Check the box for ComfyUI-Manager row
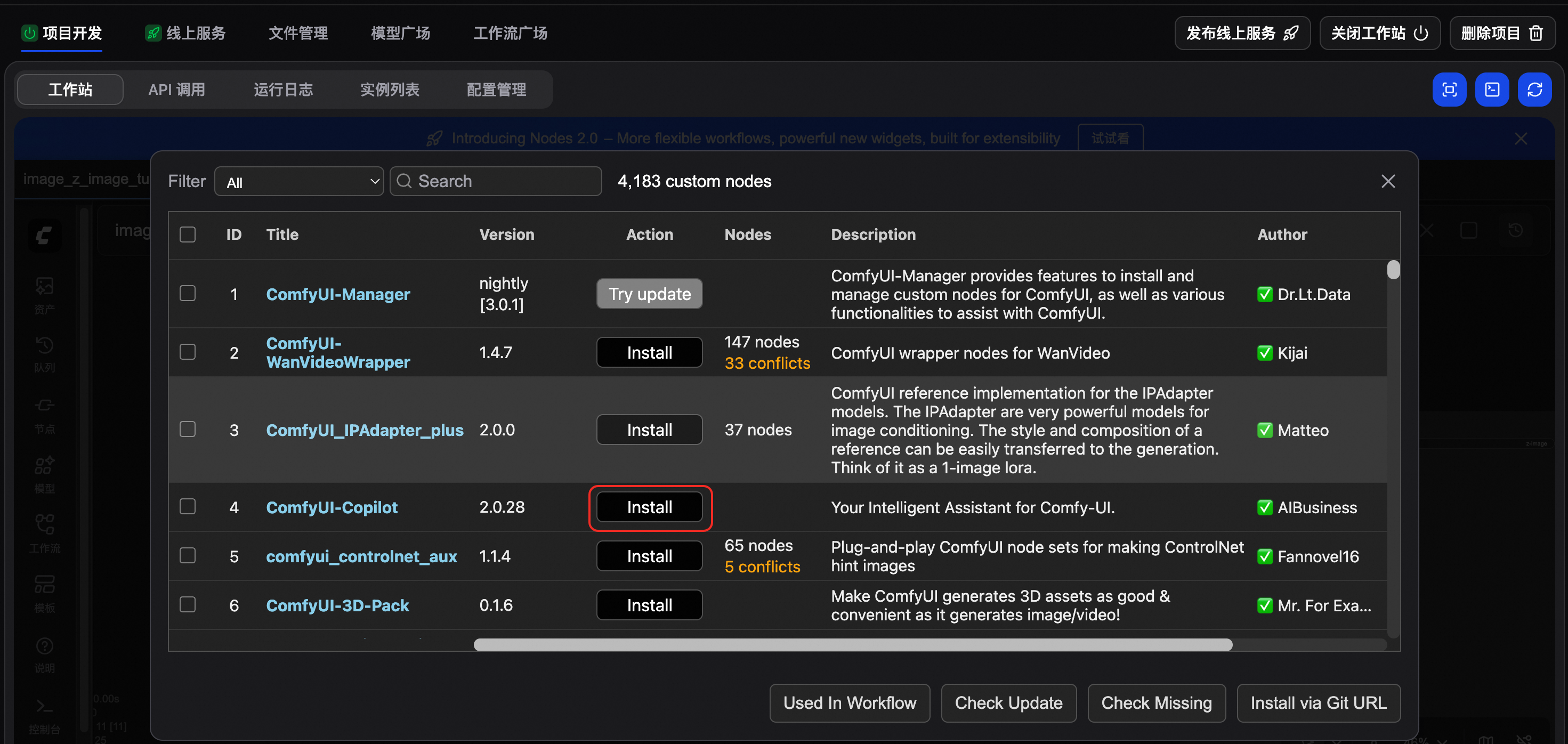Viewport: 1568px width, 744px height. (188, 294)
